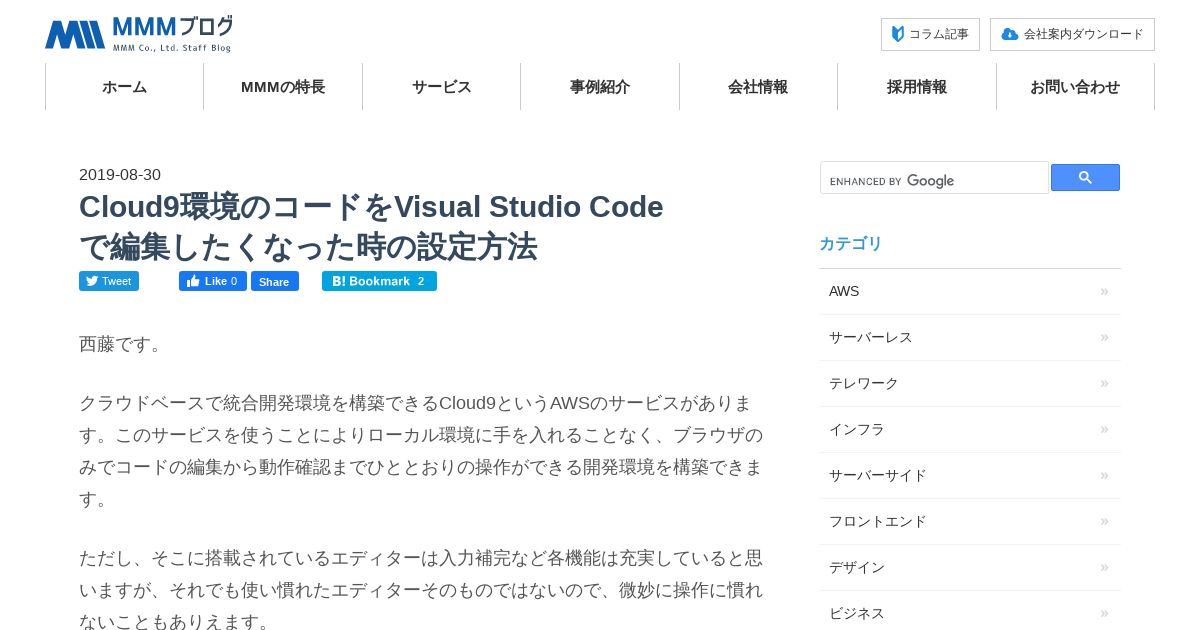Viewport: 1200px width, 630px height.
Task: Click the chevron on the AWS row
Action: [x=1104, y=291]
